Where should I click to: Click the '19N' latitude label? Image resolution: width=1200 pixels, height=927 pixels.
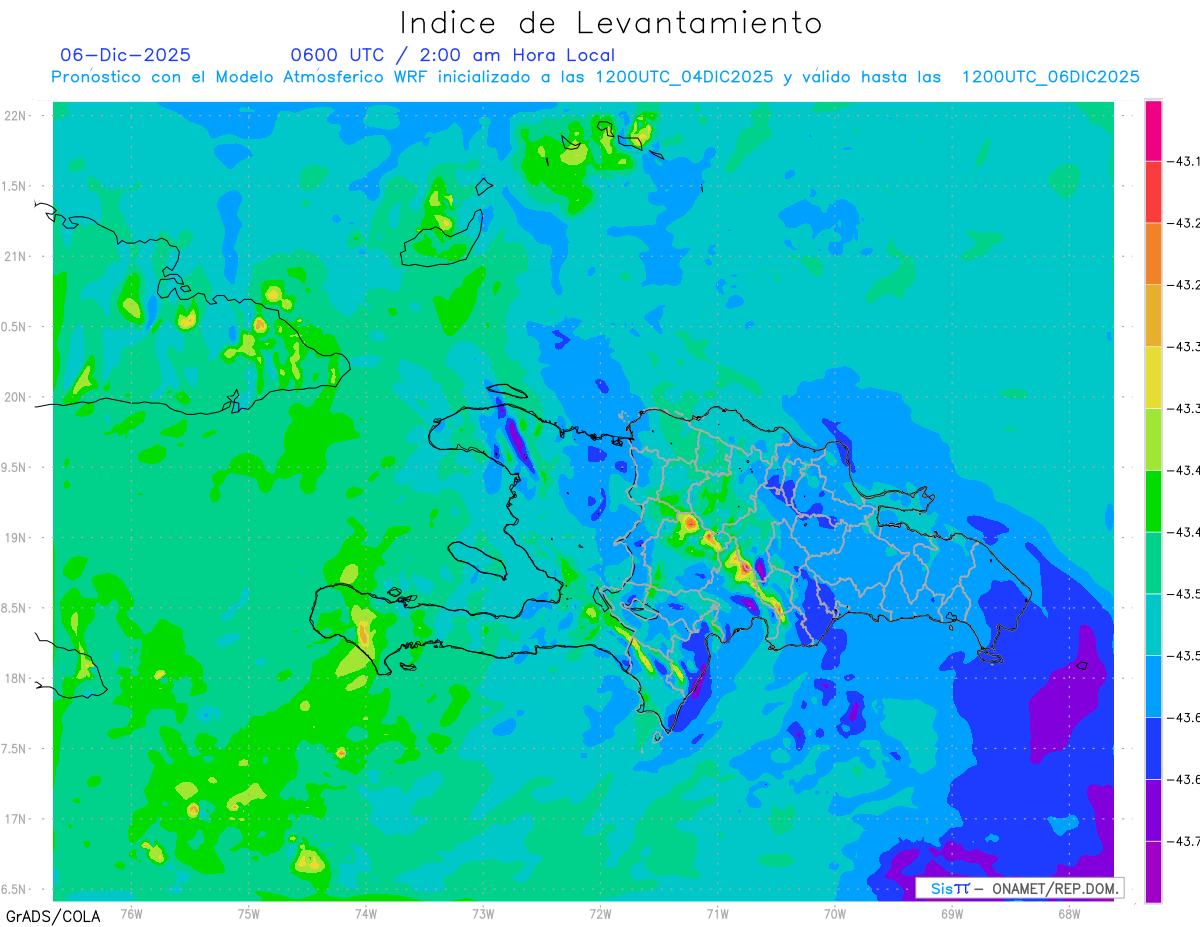[16, 538]
